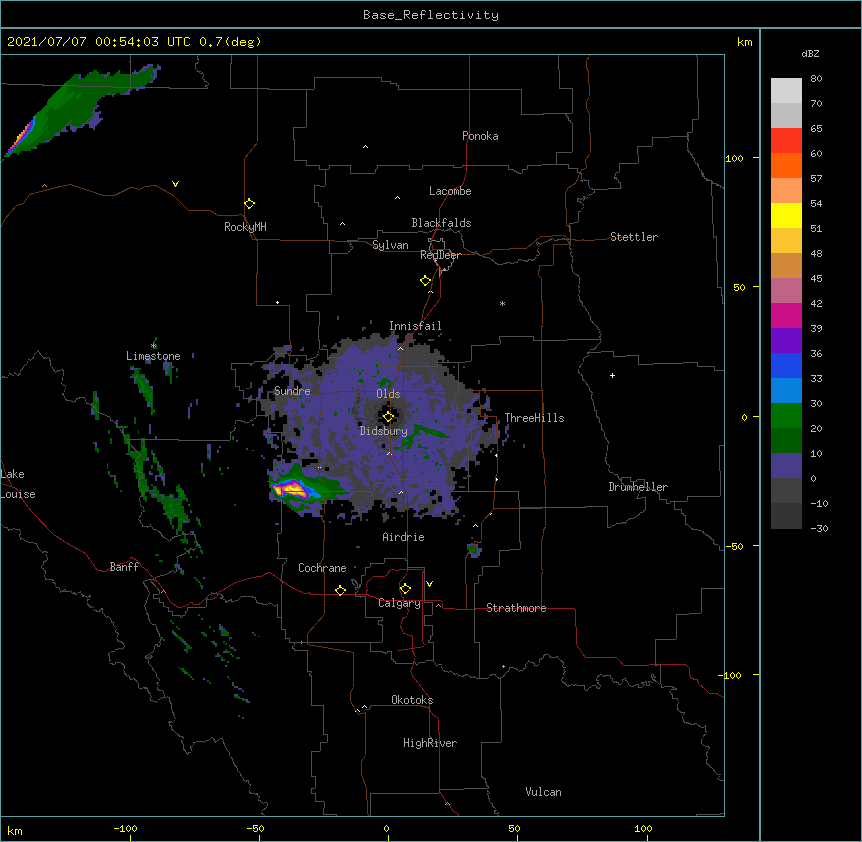Pick the purple 39 dBZ legend swatch
The image size is (862, 842).
click(x=786, y=340)
